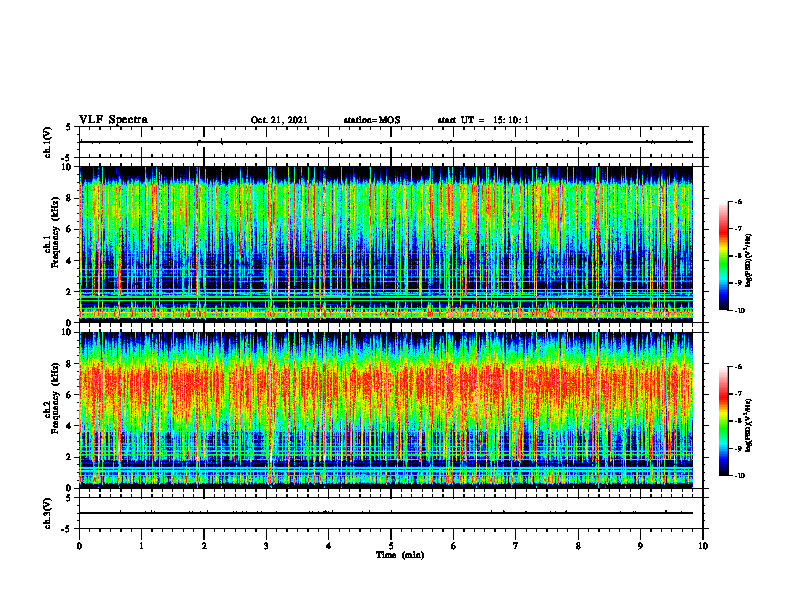Click the ch.1 spectrogram color scale bar
Screen dimensions: 792x612
tap(723, 256)
